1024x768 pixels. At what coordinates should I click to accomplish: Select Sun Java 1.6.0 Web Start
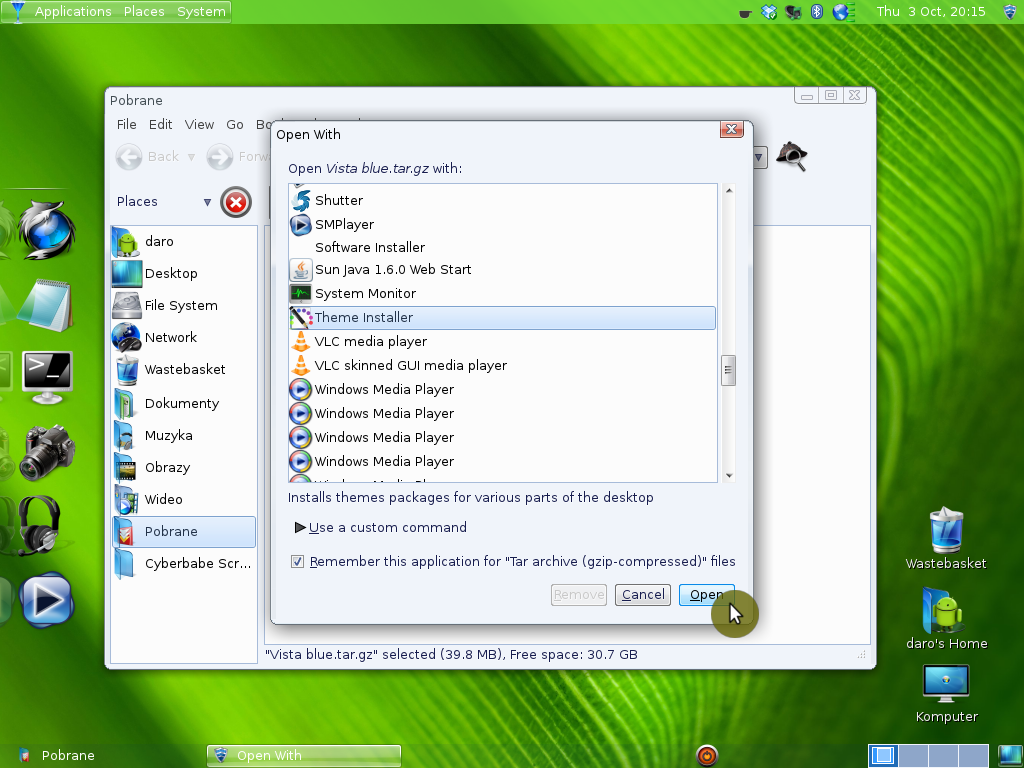[x=392, y=270]
